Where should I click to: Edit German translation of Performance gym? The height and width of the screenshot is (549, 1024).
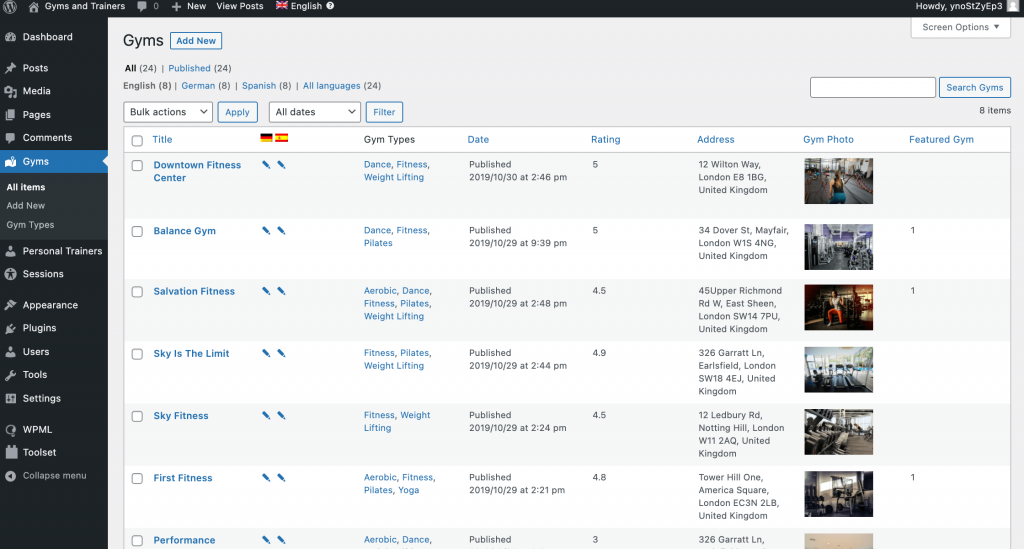click(x=266, y=540)
